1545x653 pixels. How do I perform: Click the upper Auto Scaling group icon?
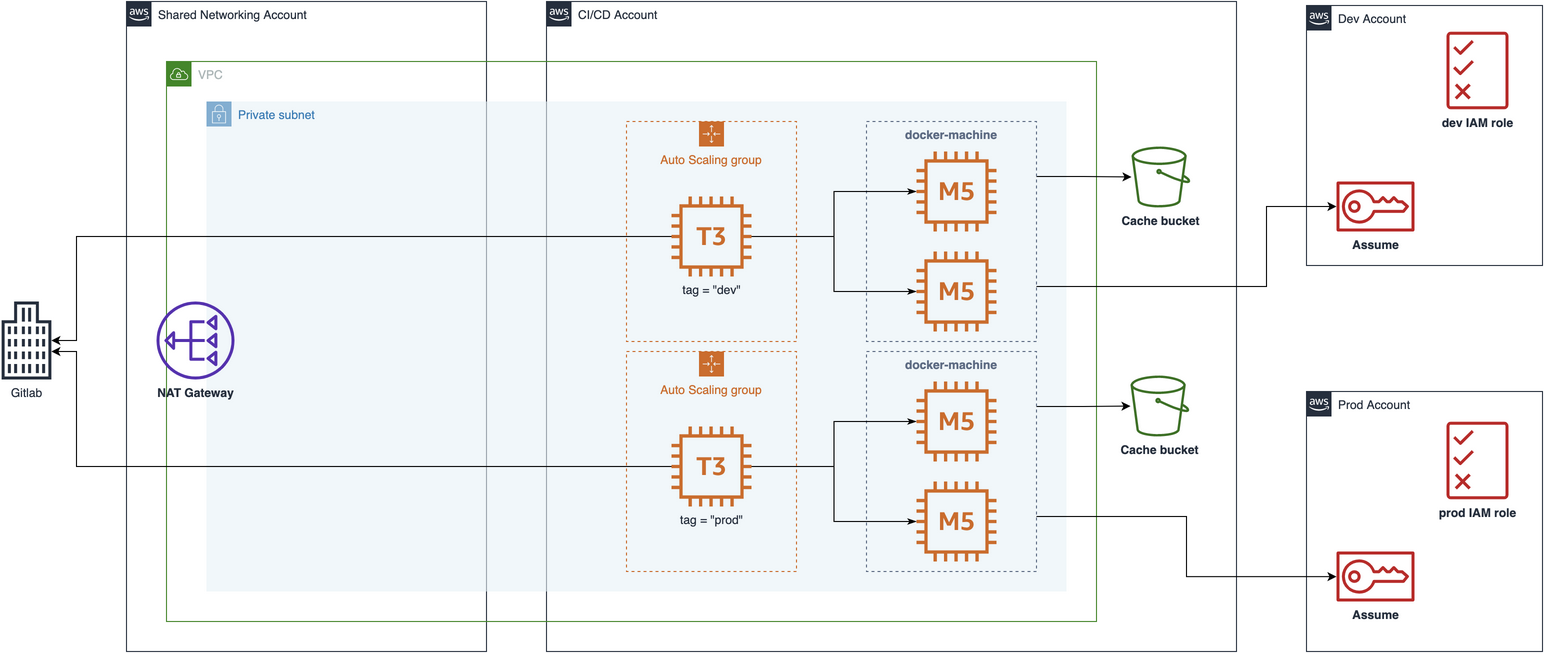[x=711, y=134]
